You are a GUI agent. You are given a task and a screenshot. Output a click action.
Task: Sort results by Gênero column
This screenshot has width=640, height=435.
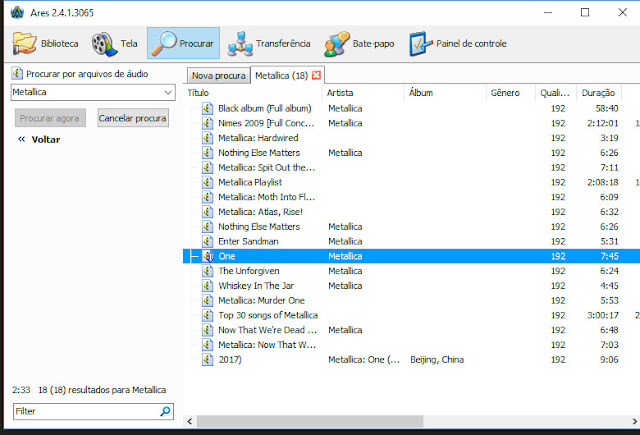pos(511,93)
